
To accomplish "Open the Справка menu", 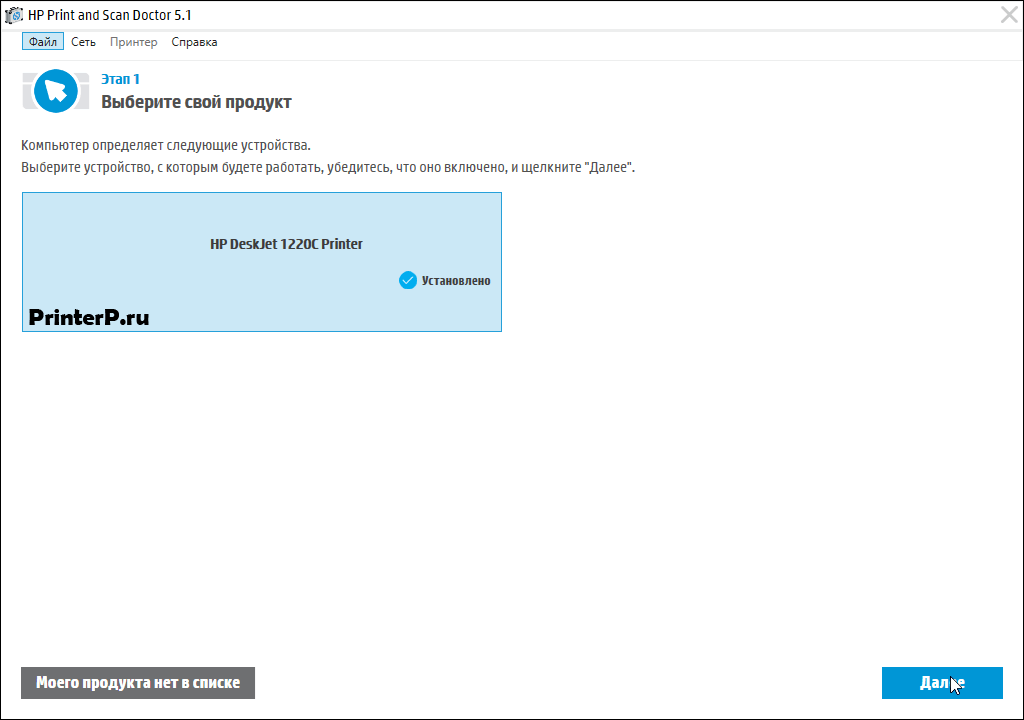I will coord(194,42).
